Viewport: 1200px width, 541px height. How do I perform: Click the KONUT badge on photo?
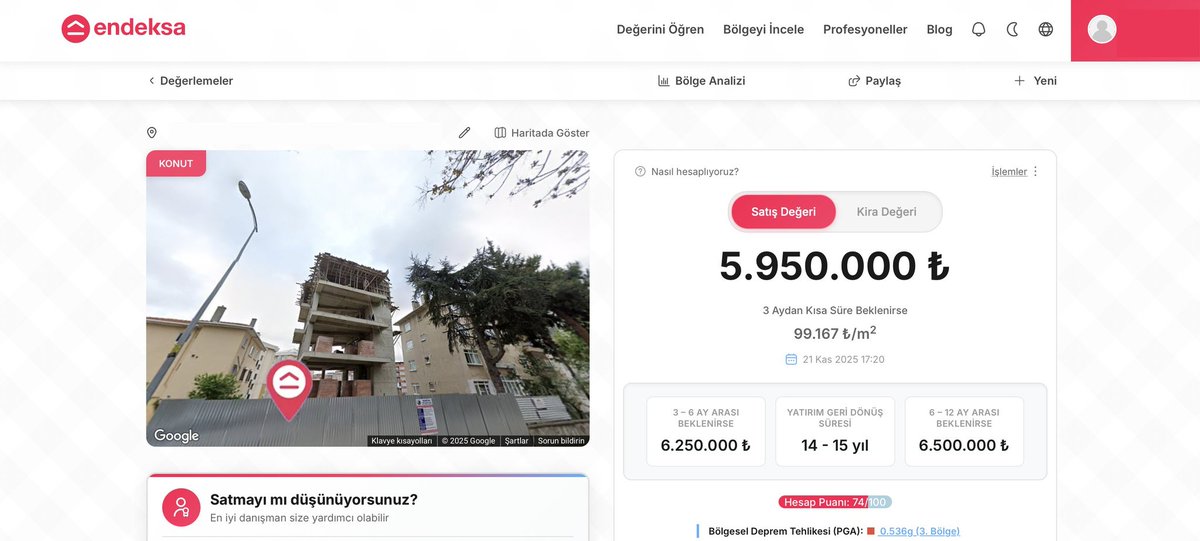[176, 163]
